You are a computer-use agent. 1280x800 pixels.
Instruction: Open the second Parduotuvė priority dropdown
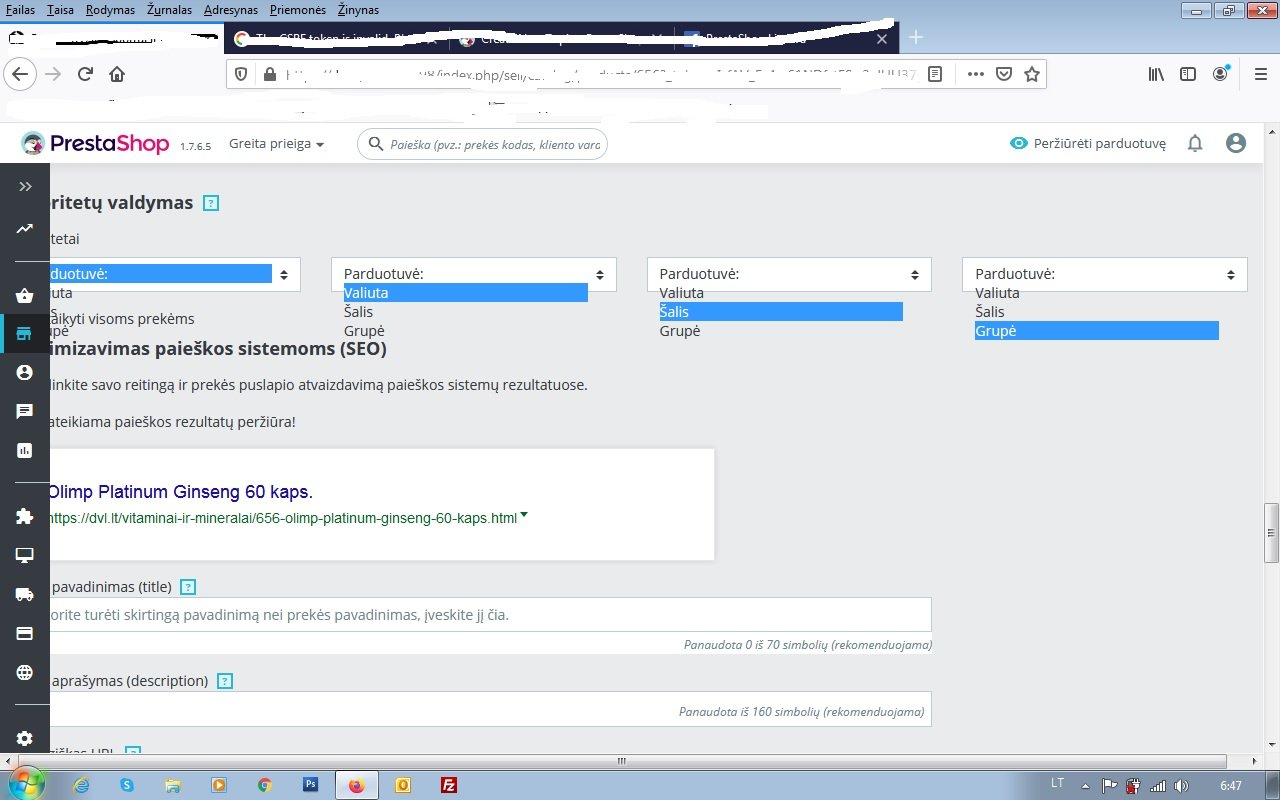[474, 274]
